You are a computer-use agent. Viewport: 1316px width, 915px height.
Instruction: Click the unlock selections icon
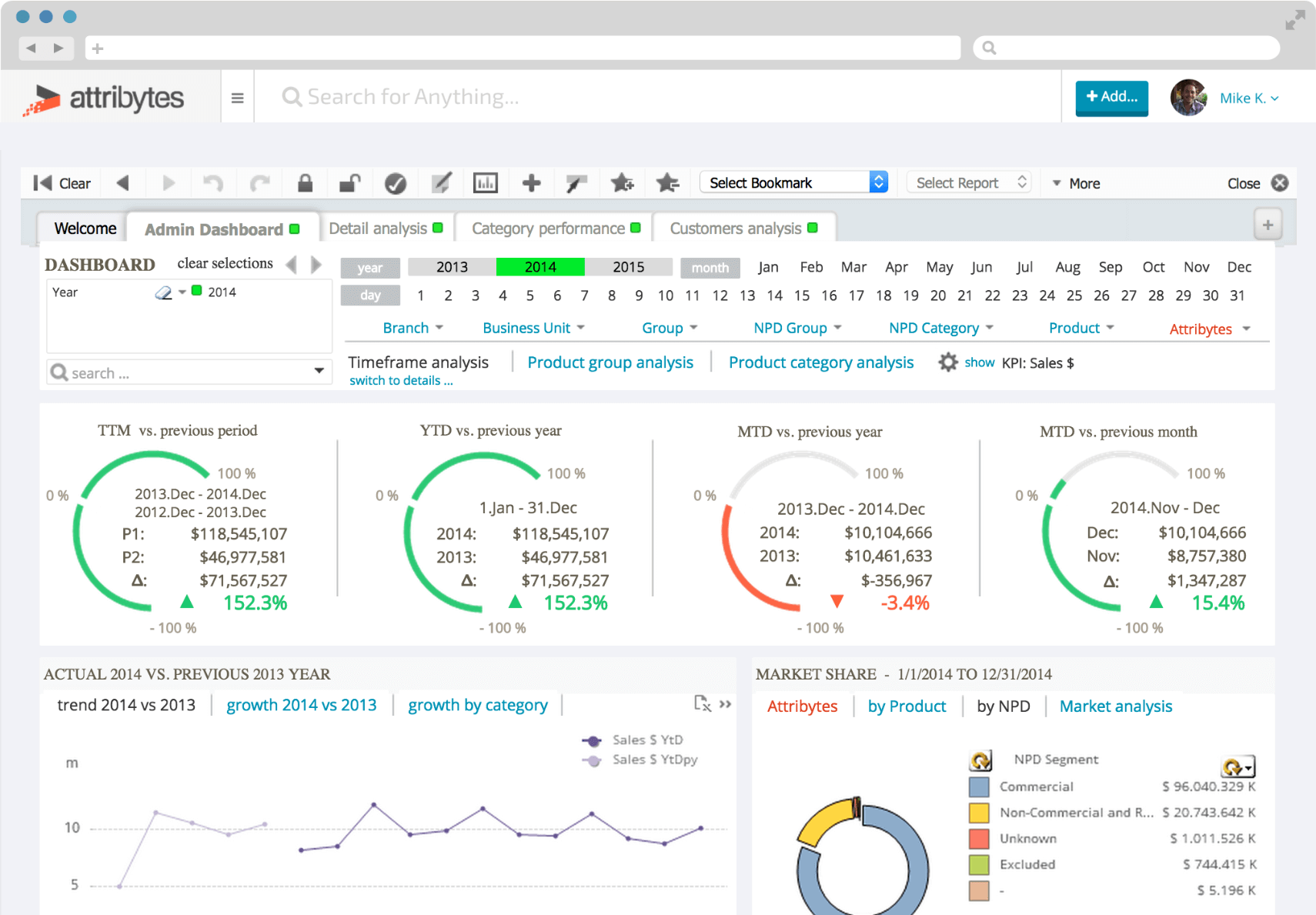coord(350,182)
